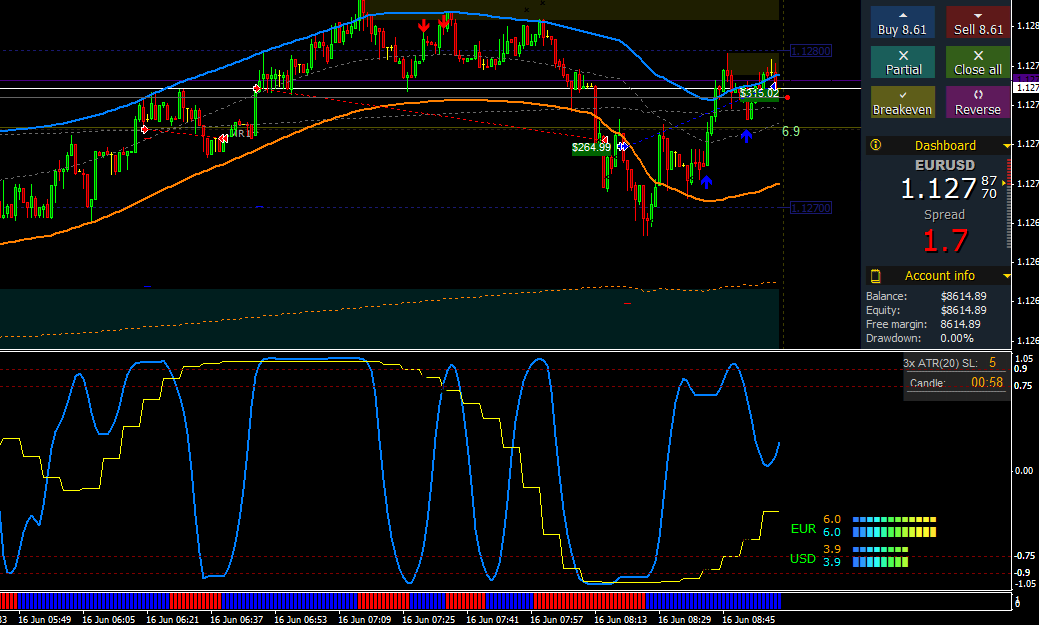Click the EUR currency strength label
This screenshot has height=625, width=1039.
coord(803,529)
